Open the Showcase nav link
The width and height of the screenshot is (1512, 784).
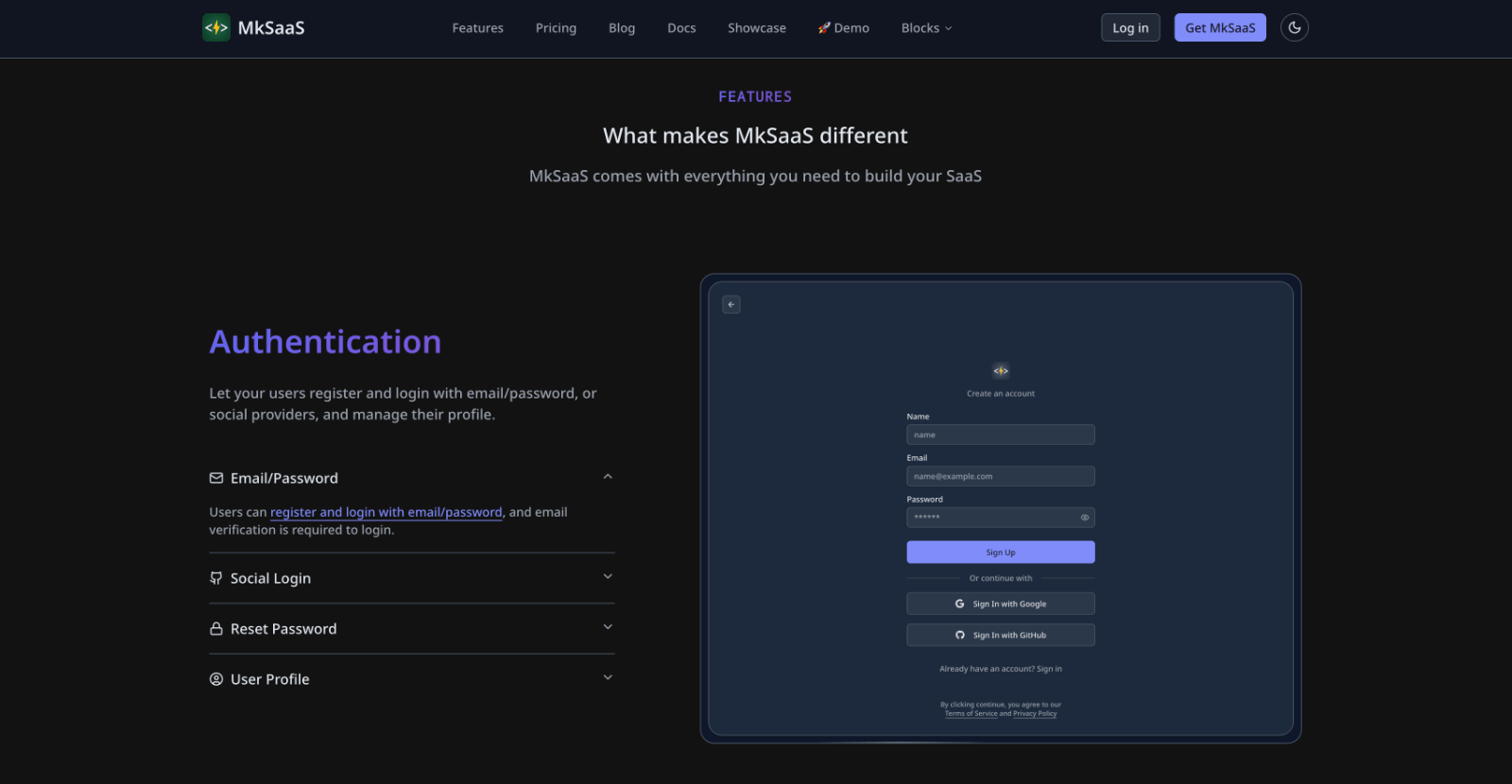[757, 28]
